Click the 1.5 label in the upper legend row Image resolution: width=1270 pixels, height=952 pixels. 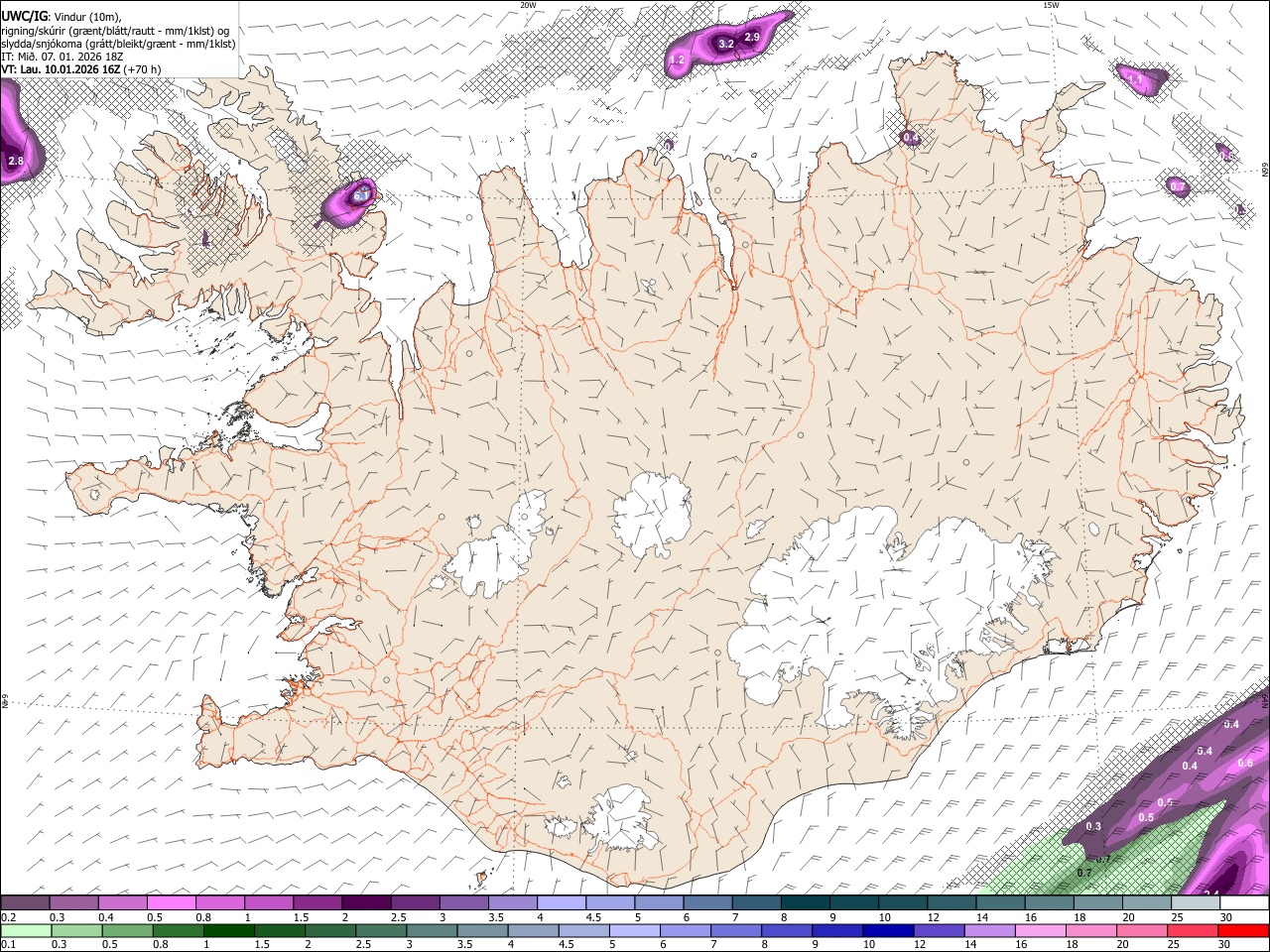pyautogui.click(x=300, y=917)
